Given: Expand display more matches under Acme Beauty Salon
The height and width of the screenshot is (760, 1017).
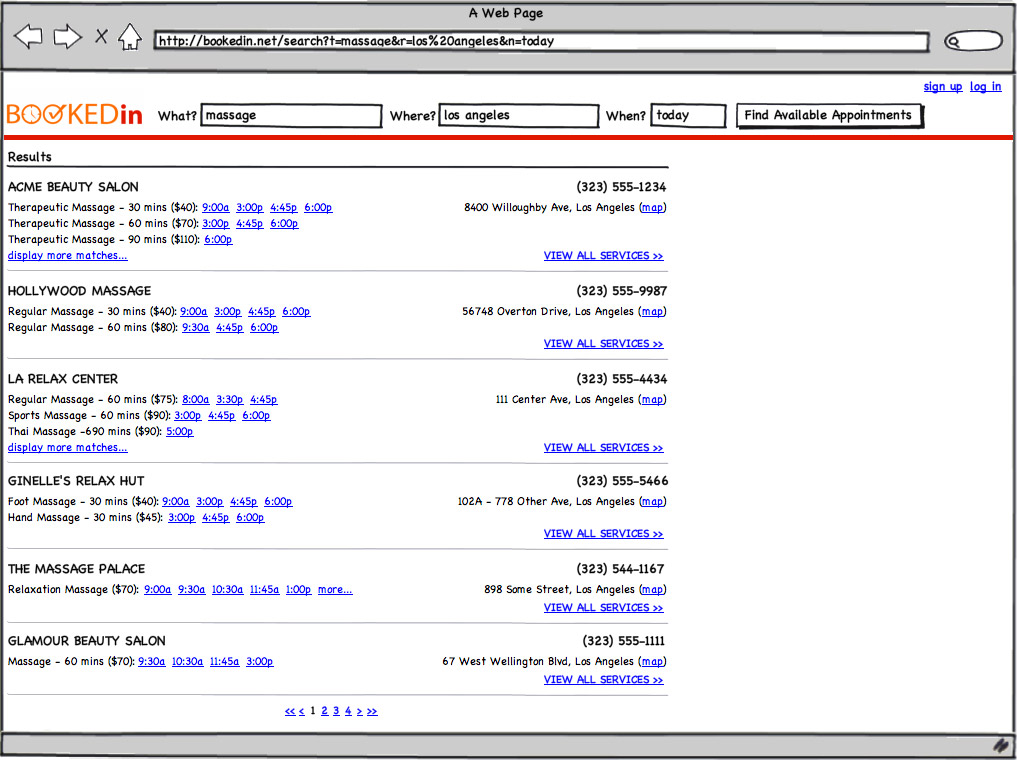Looking at the screenshot, I should point(67,255).
